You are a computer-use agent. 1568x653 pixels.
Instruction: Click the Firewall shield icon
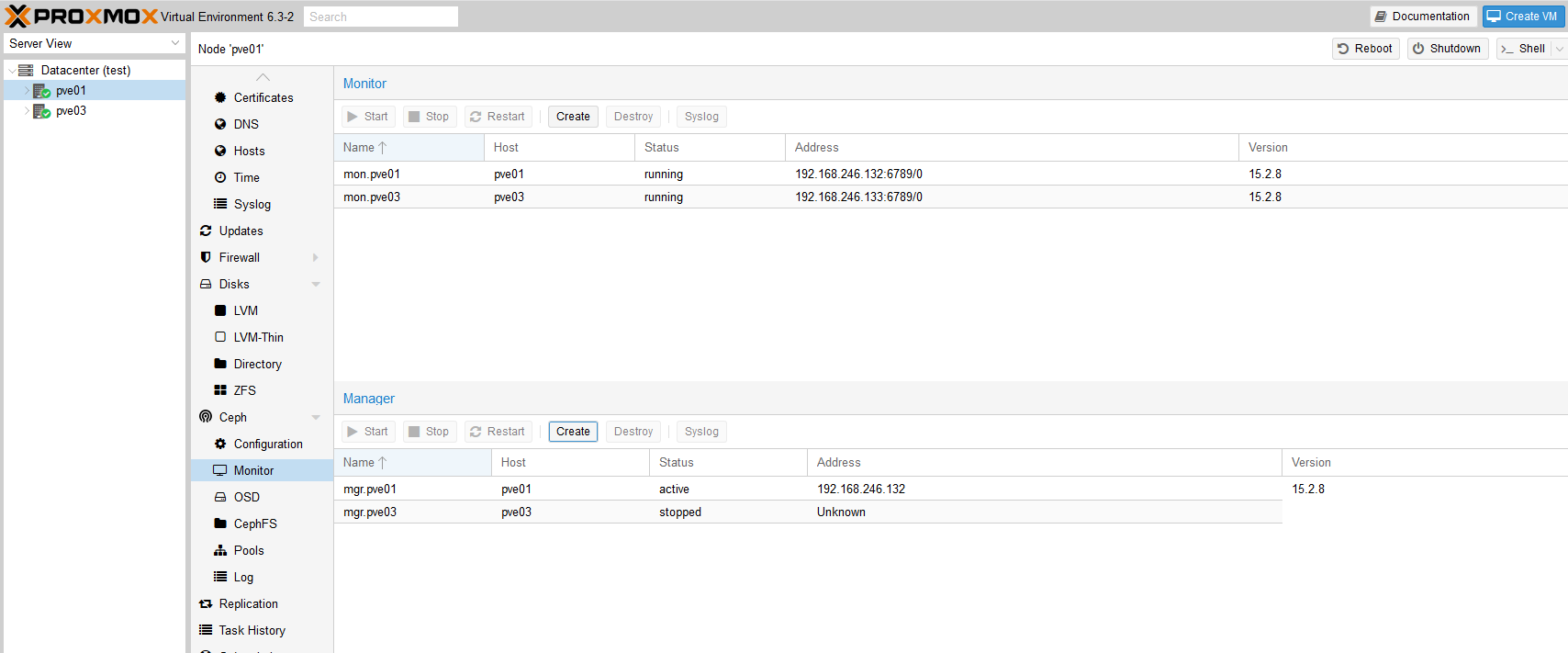pos(206,257)
